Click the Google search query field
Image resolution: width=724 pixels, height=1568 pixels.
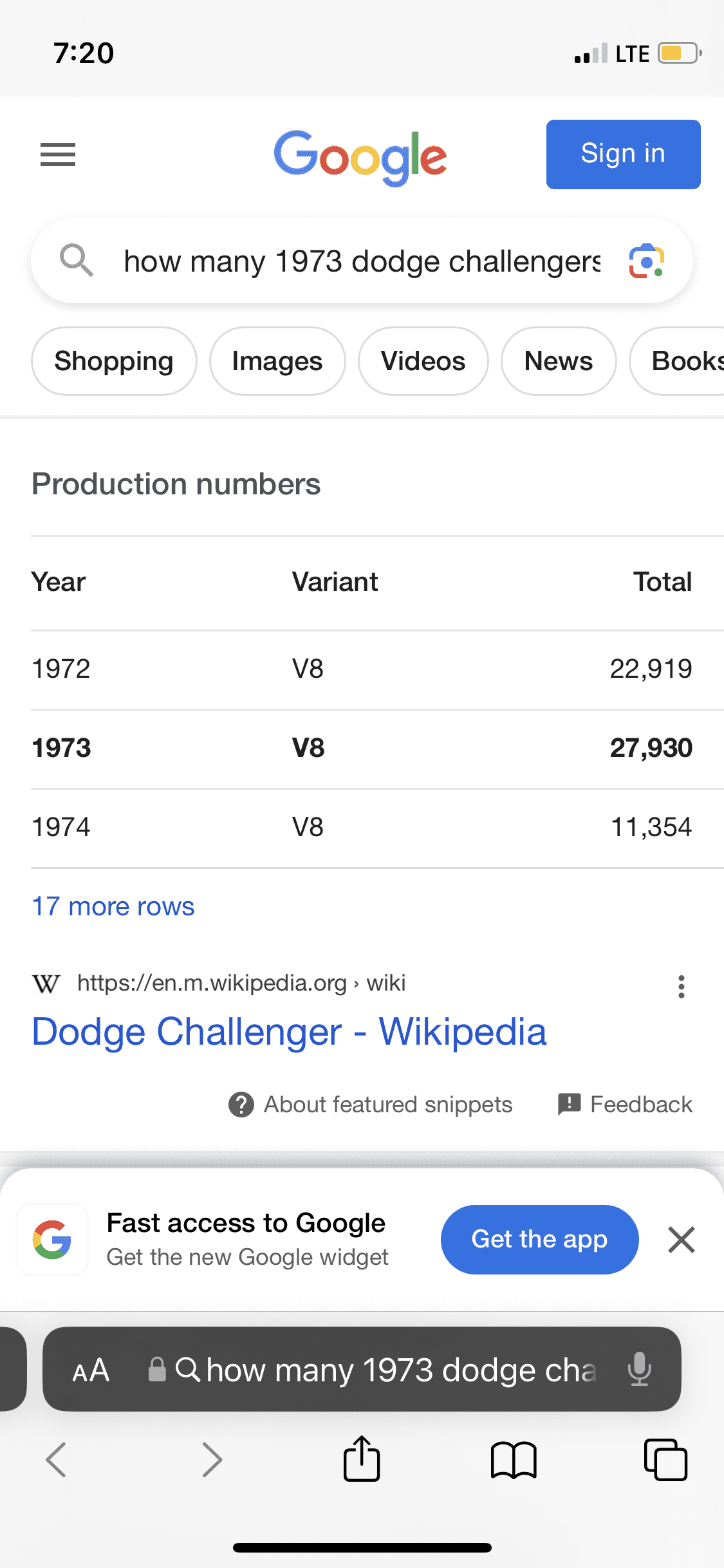coord(360,261)
